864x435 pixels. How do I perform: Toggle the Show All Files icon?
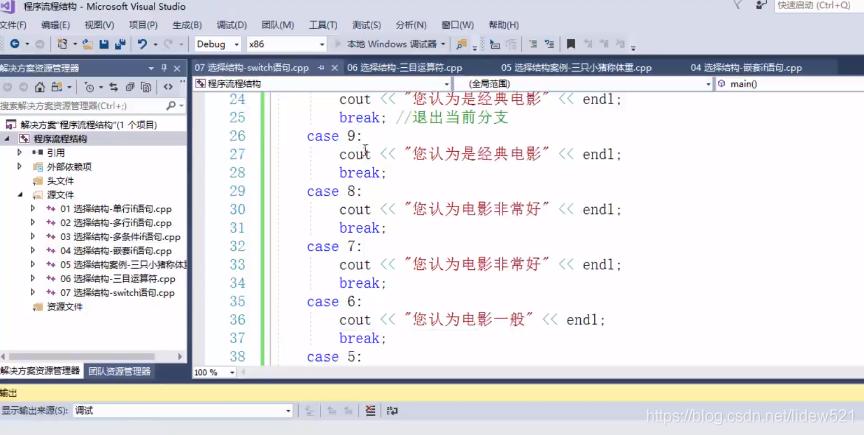click(x=146, y=87)
